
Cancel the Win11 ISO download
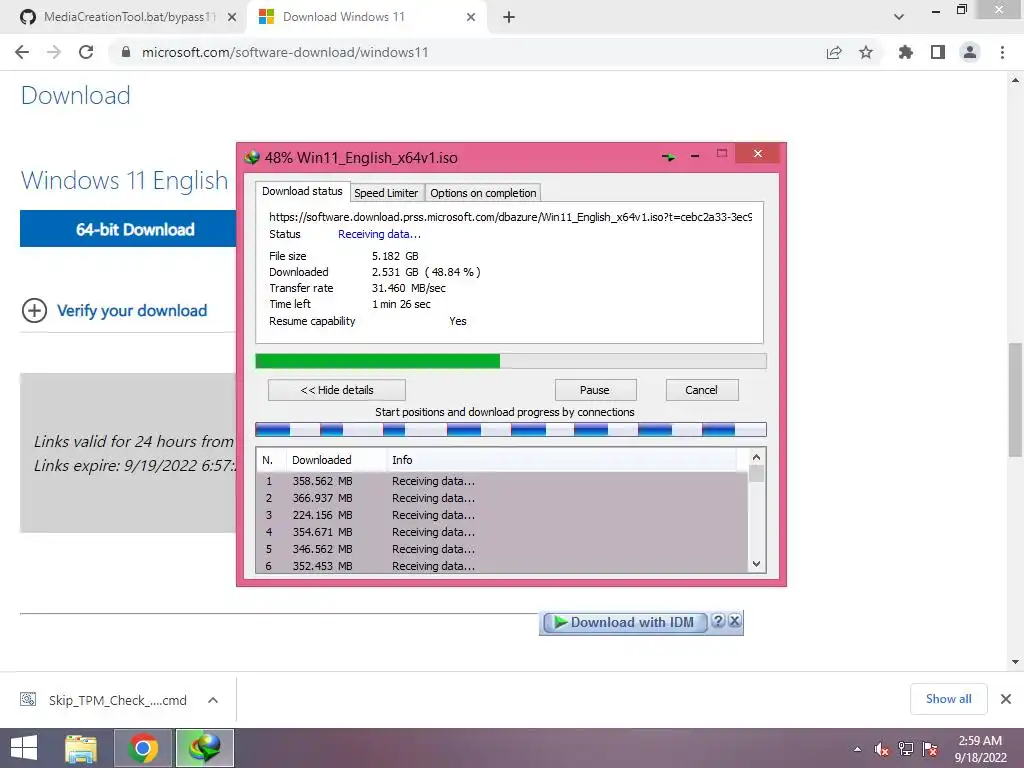point(702,390)
